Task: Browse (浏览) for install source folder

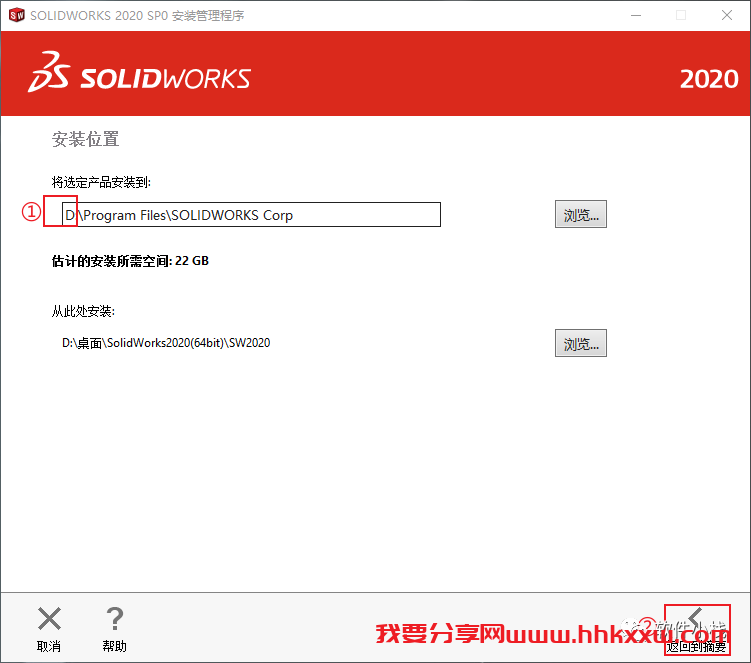Action: tap(580, 343)
